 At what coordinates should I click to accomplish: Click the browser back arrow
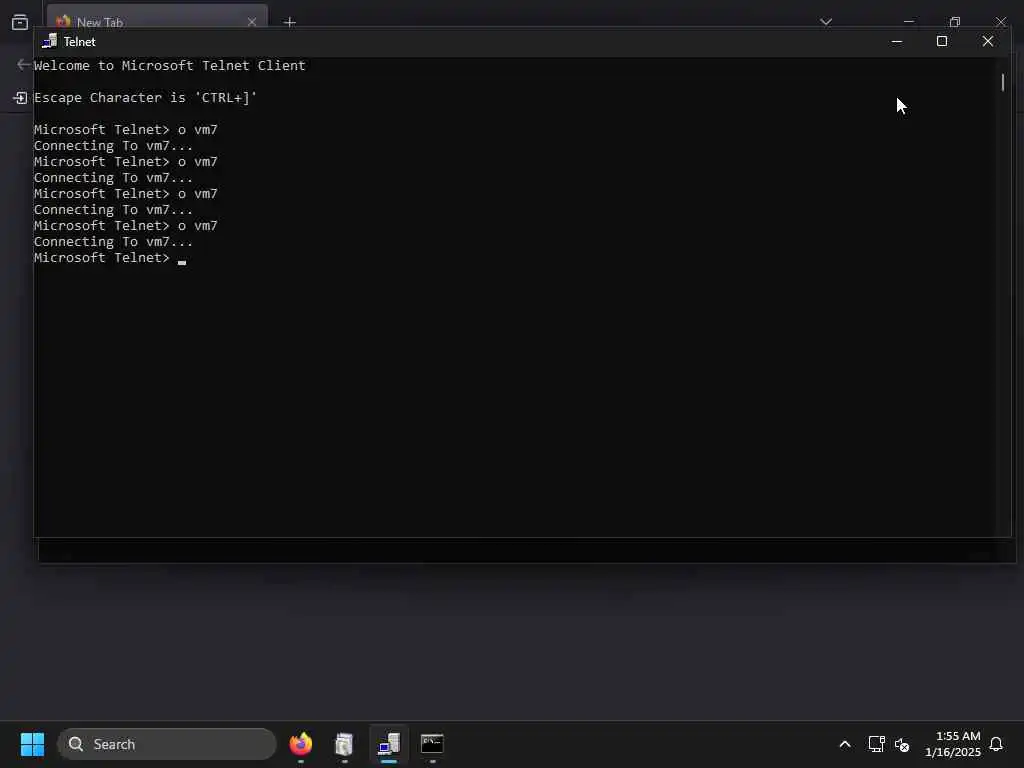23,64
